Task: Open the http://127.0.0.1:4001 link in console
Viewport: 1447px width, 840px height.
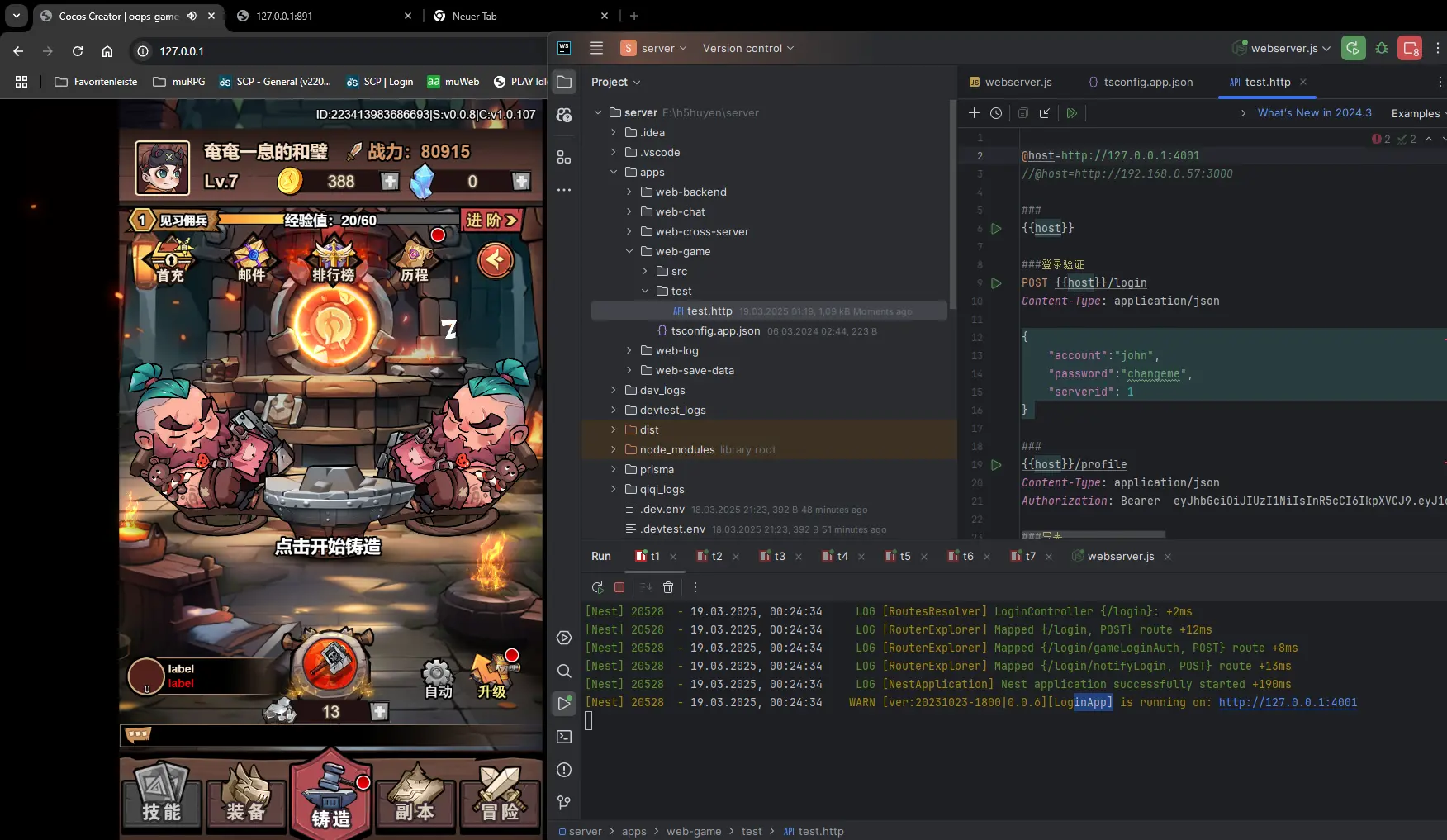Action: pos(1288,702)
